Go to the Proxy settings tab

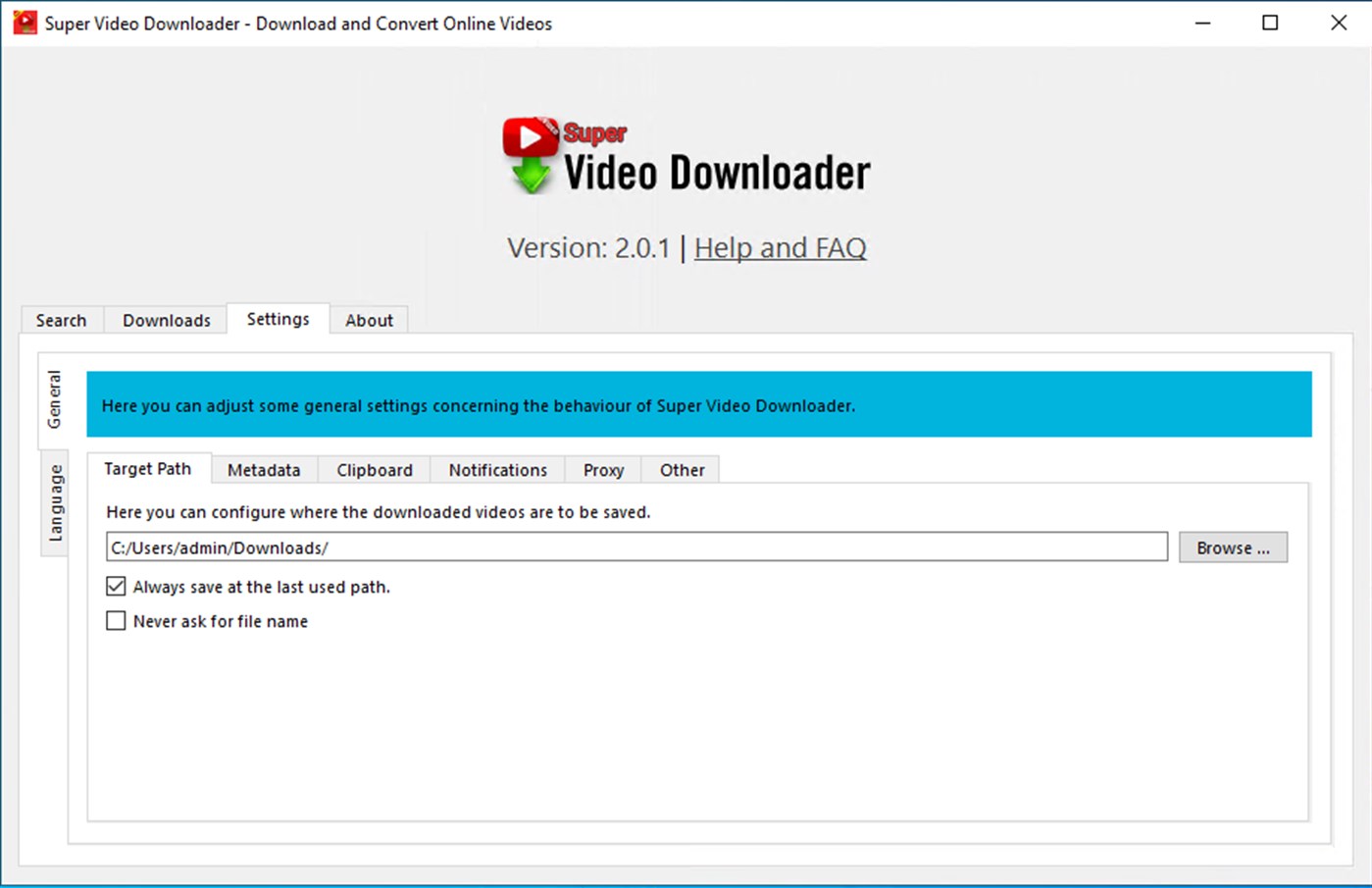coord(603,470)
